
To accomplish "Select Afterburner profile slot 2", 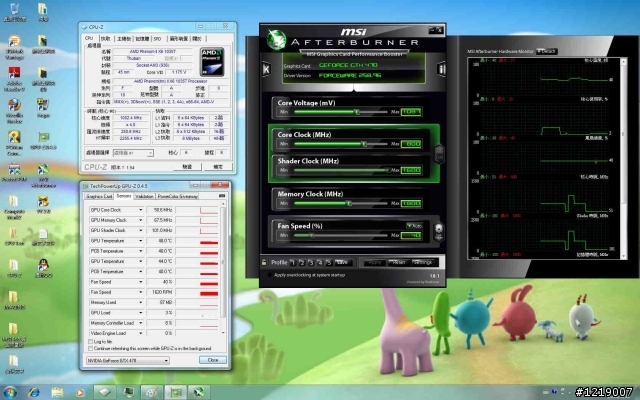I will tap(302, 262).
